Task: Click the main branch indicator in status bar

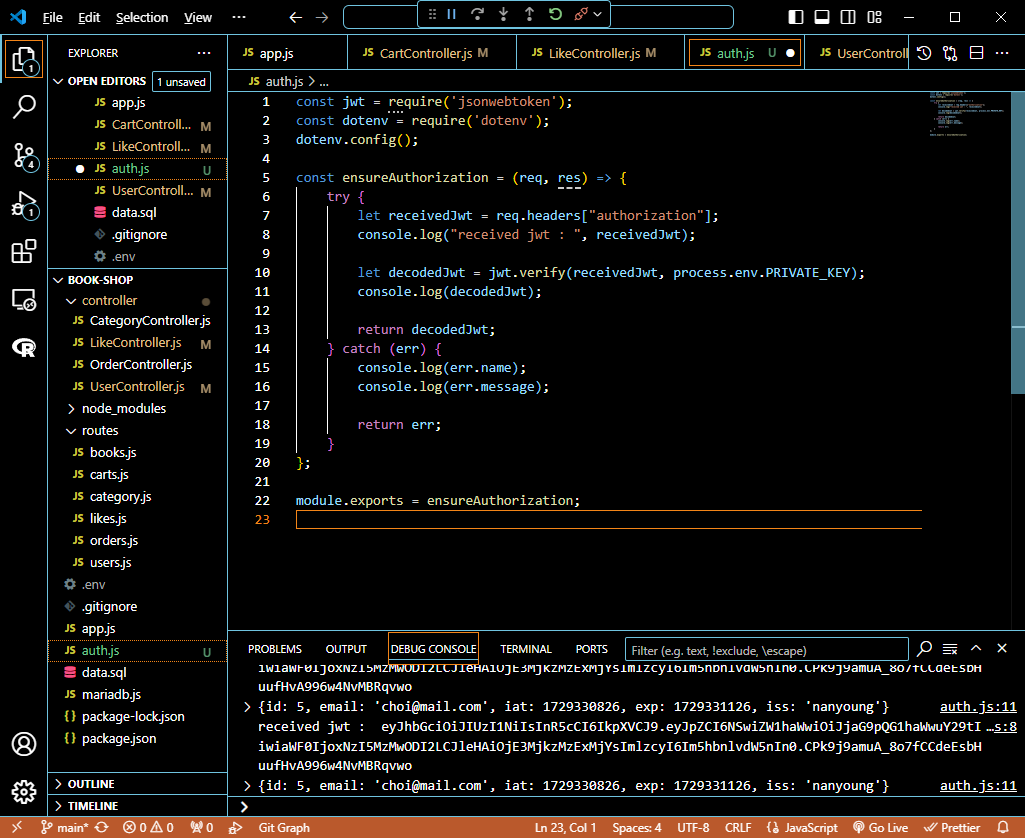Action: tap(64, 828)
